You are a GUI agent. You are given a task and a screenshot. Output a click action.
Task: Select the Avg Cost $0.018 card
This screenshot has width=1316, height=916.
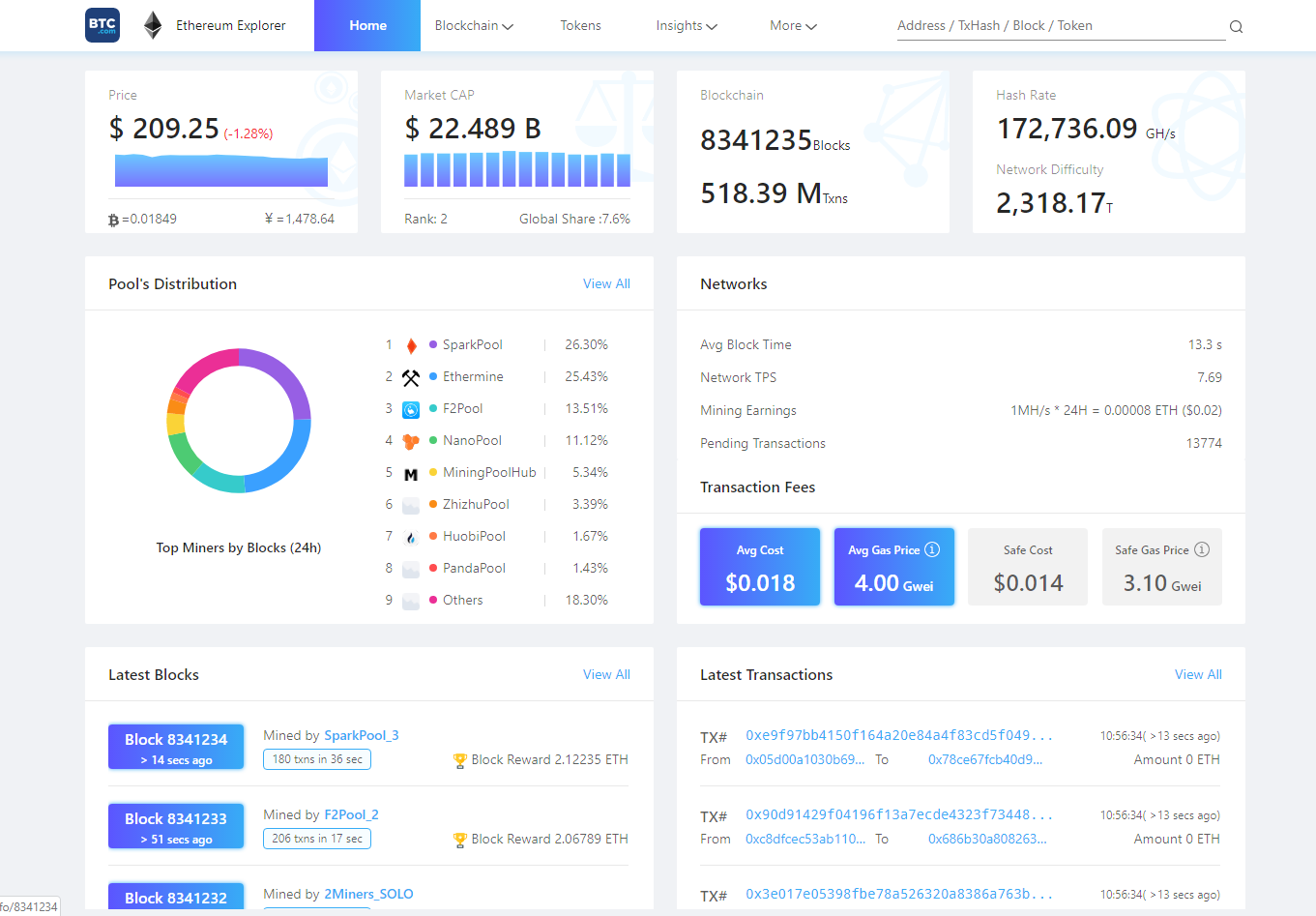[x=760, y=567]
